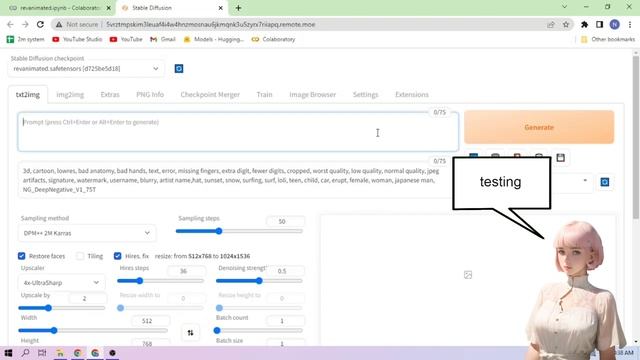Screen dimensions: 640x360
Task: Switch to the Extras tab
Action: pyautogui.click(x=110, y=95)
